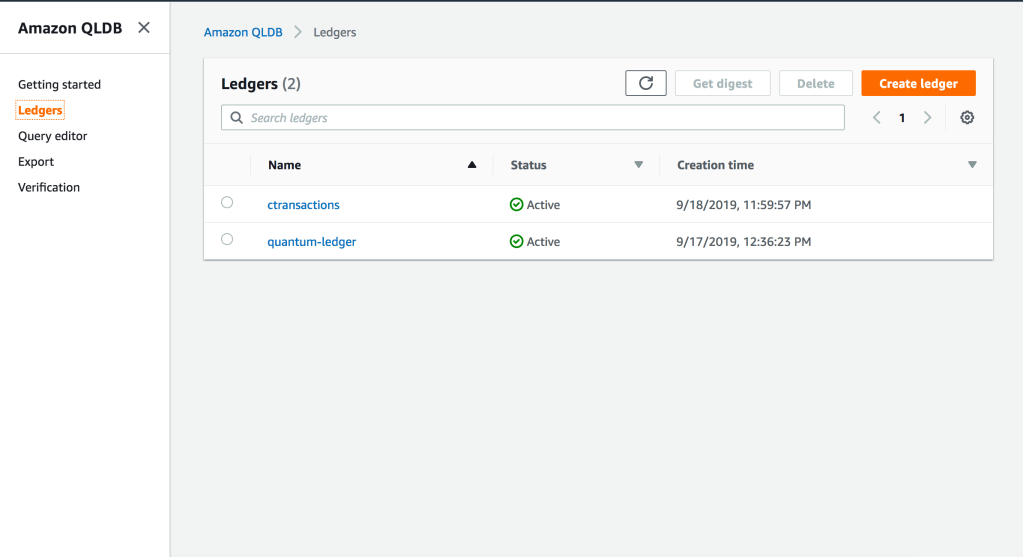Click the search magnifier icon
Image resolution: width=1023 pixels, height=557 pixels.
(x=237, y=118)
